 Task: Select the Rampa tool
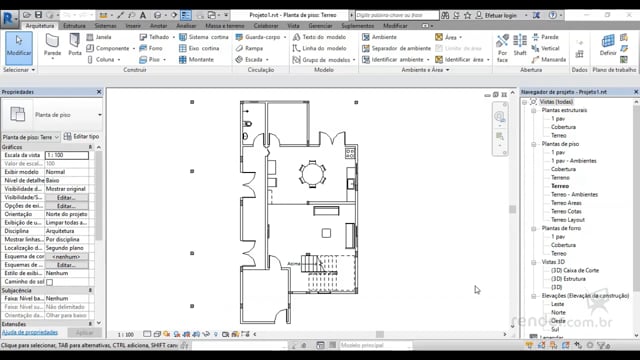pyautogui.click(x=249, y=48)
